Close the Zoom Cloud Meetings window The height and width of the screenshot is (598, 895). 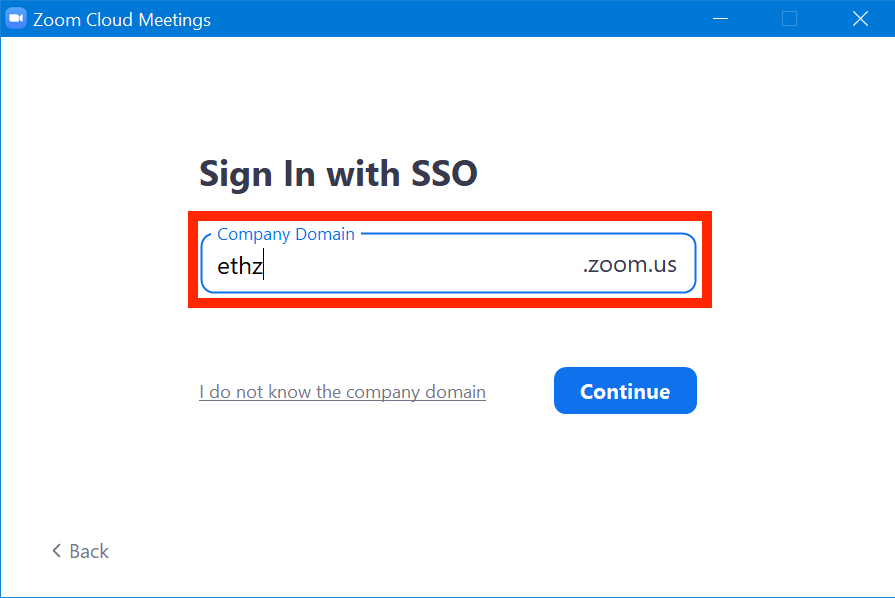pos(860,19)
